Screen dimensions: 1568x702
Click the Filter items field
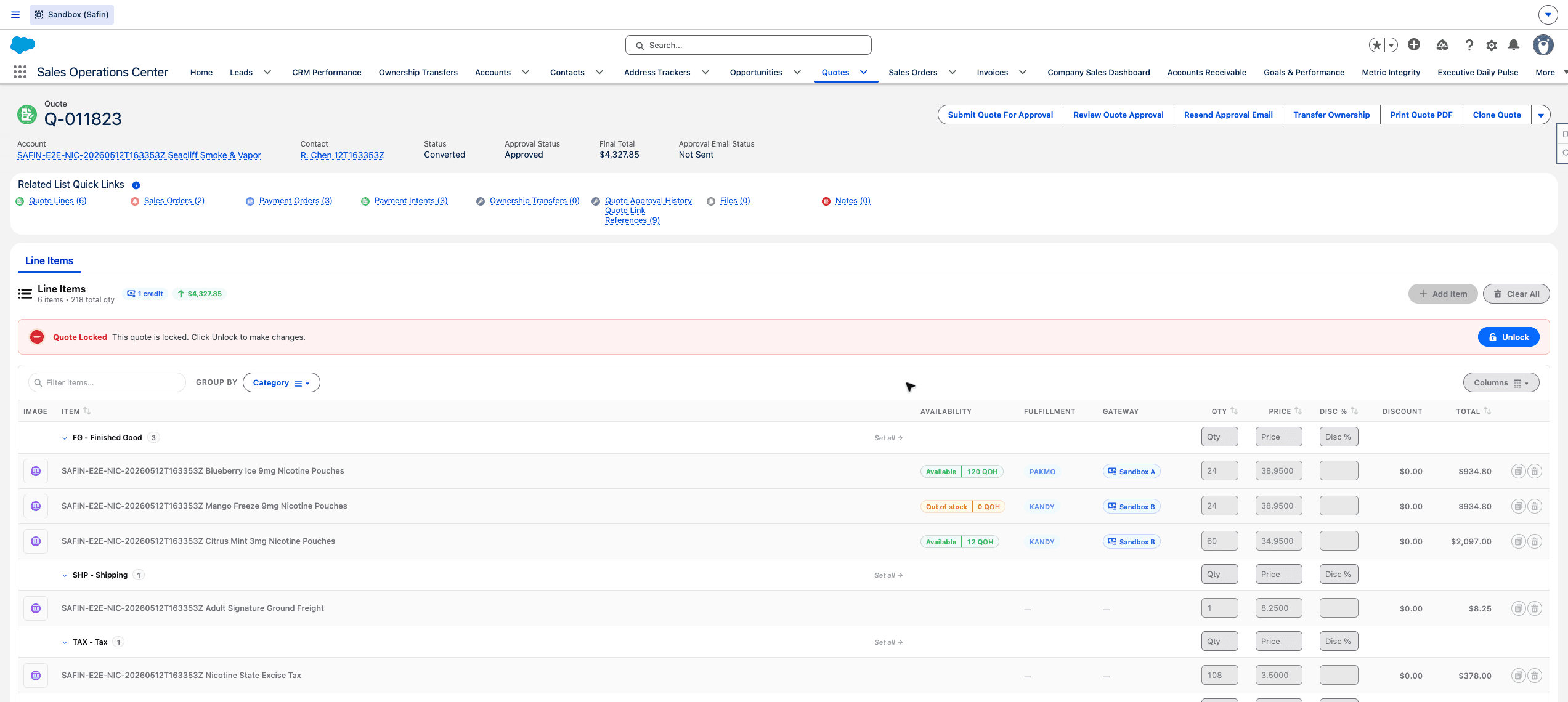(x=107, y=382)
